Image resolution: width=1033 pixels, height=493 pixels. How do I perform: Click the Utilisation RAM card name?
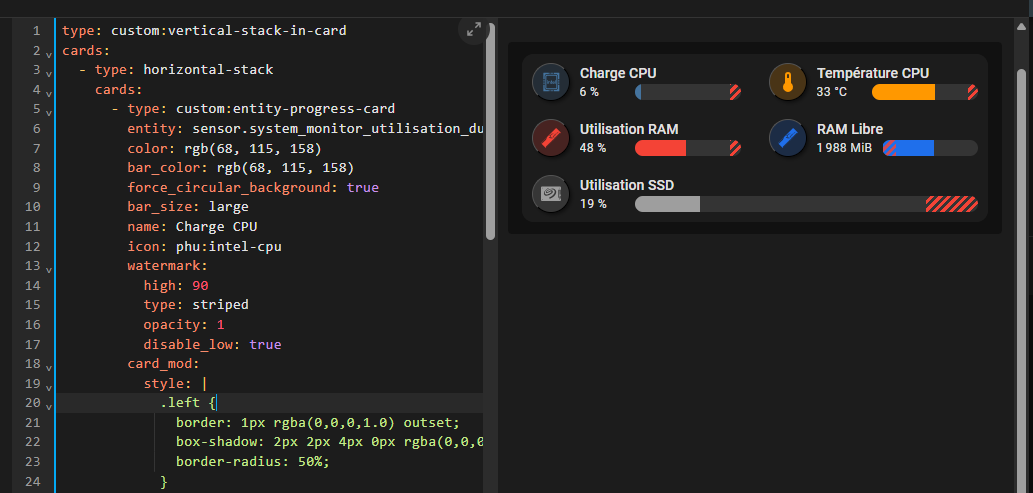click(629, 129)
